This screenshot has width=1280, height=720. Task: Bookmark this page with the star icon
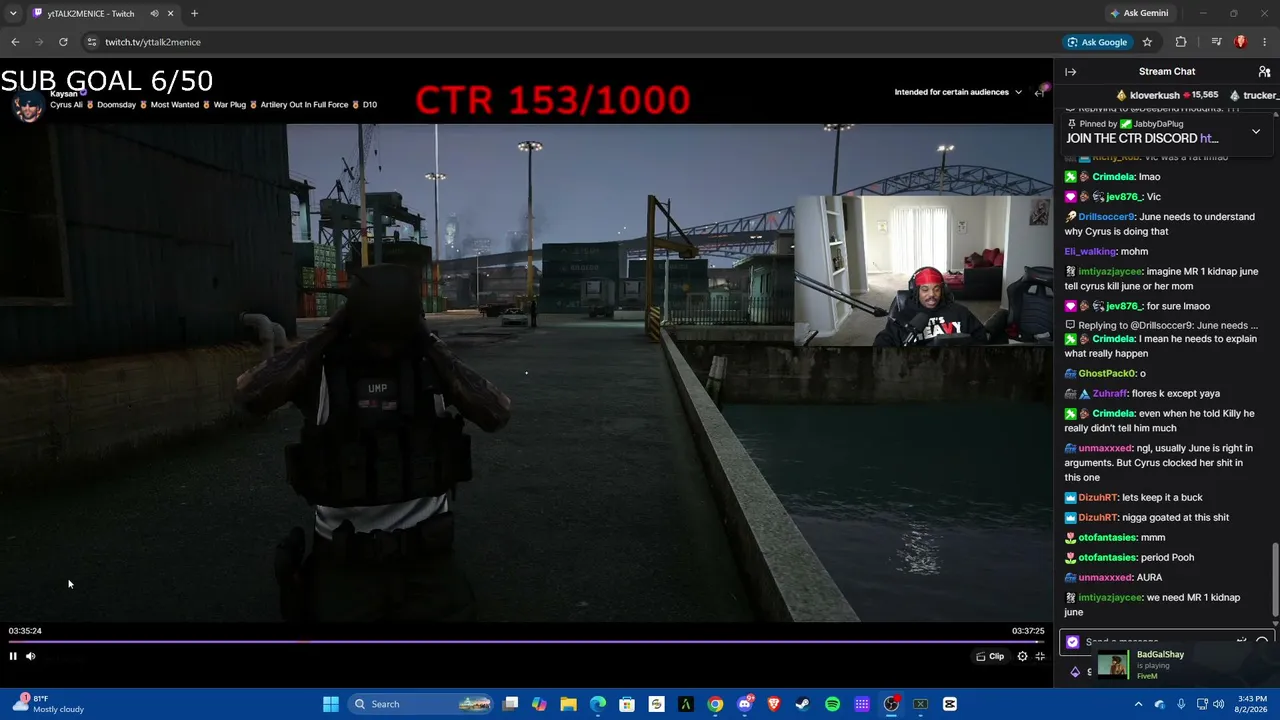coord(1147,42)
